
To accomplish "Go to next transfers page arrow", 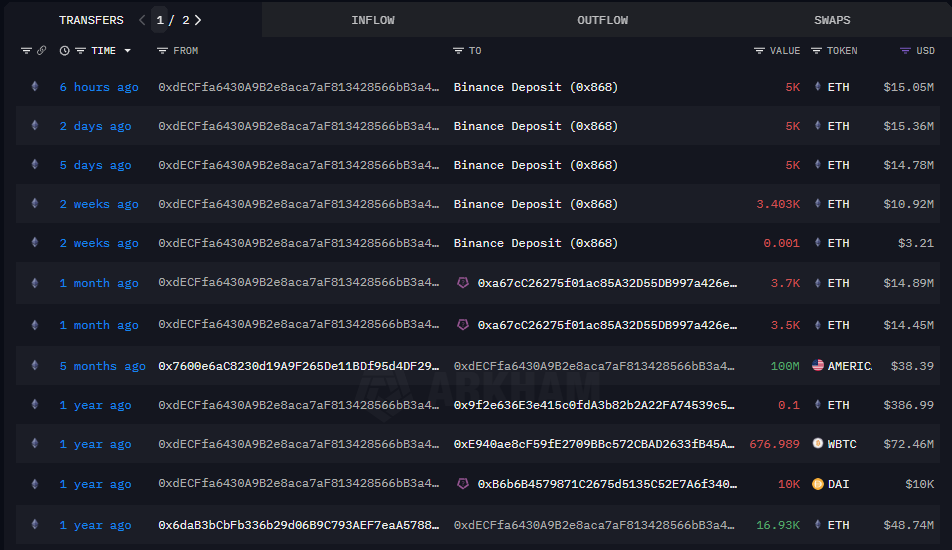I will pyautogui.click(x=197, y=20).
